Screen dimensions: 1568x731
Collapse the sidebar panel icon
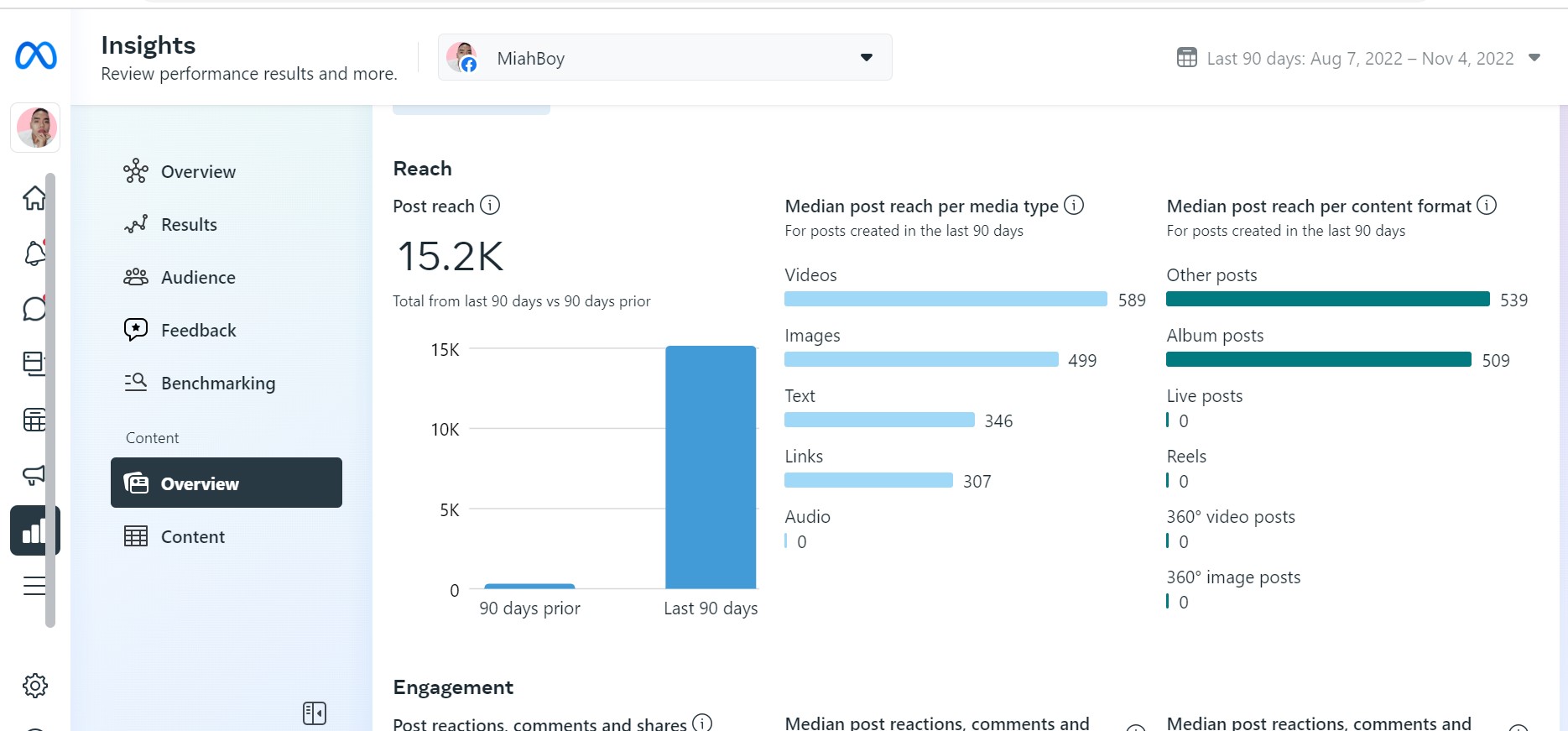(x=315, y=713)
